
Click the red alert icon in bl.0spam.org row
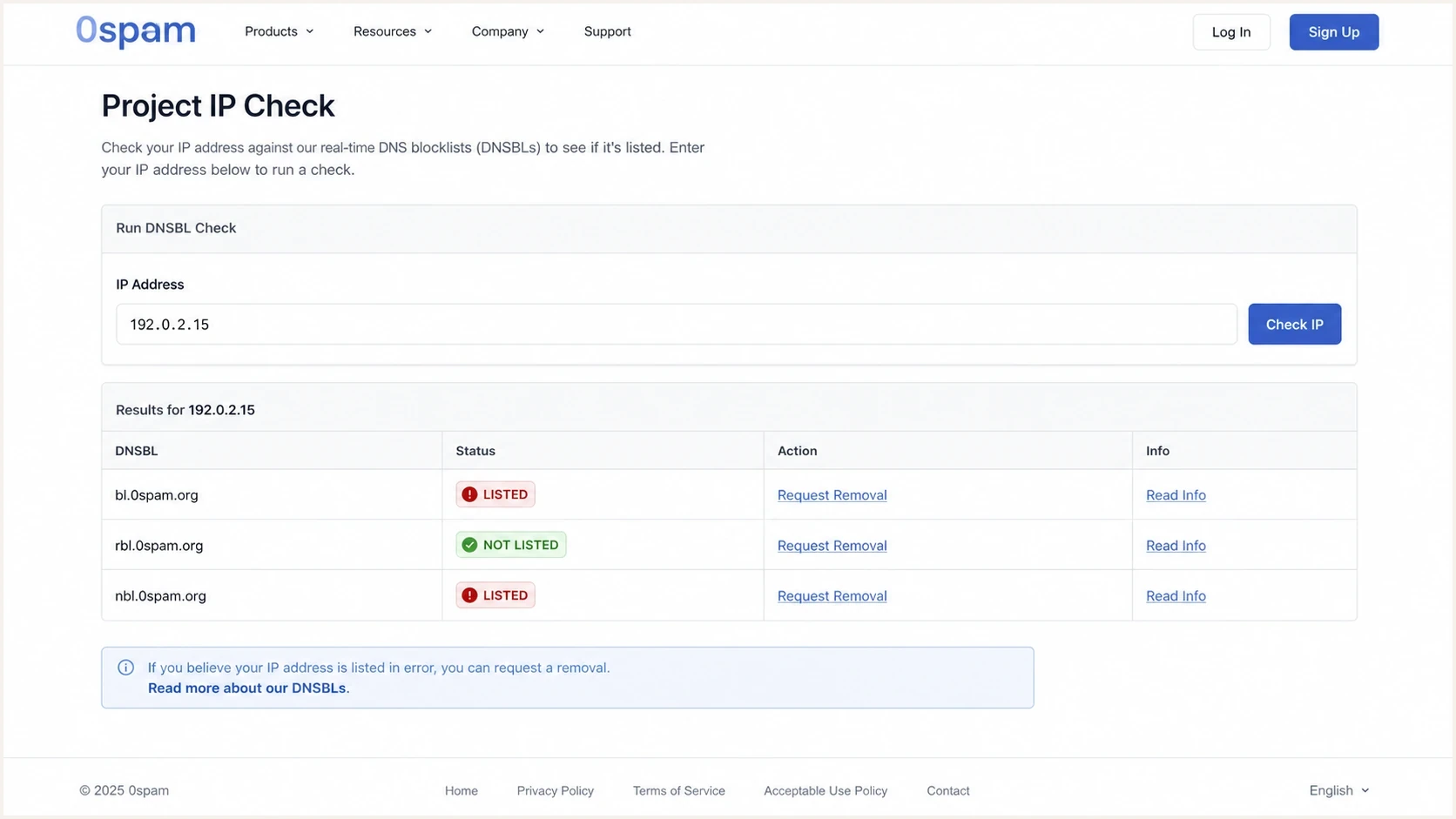(x=469, y=494)
